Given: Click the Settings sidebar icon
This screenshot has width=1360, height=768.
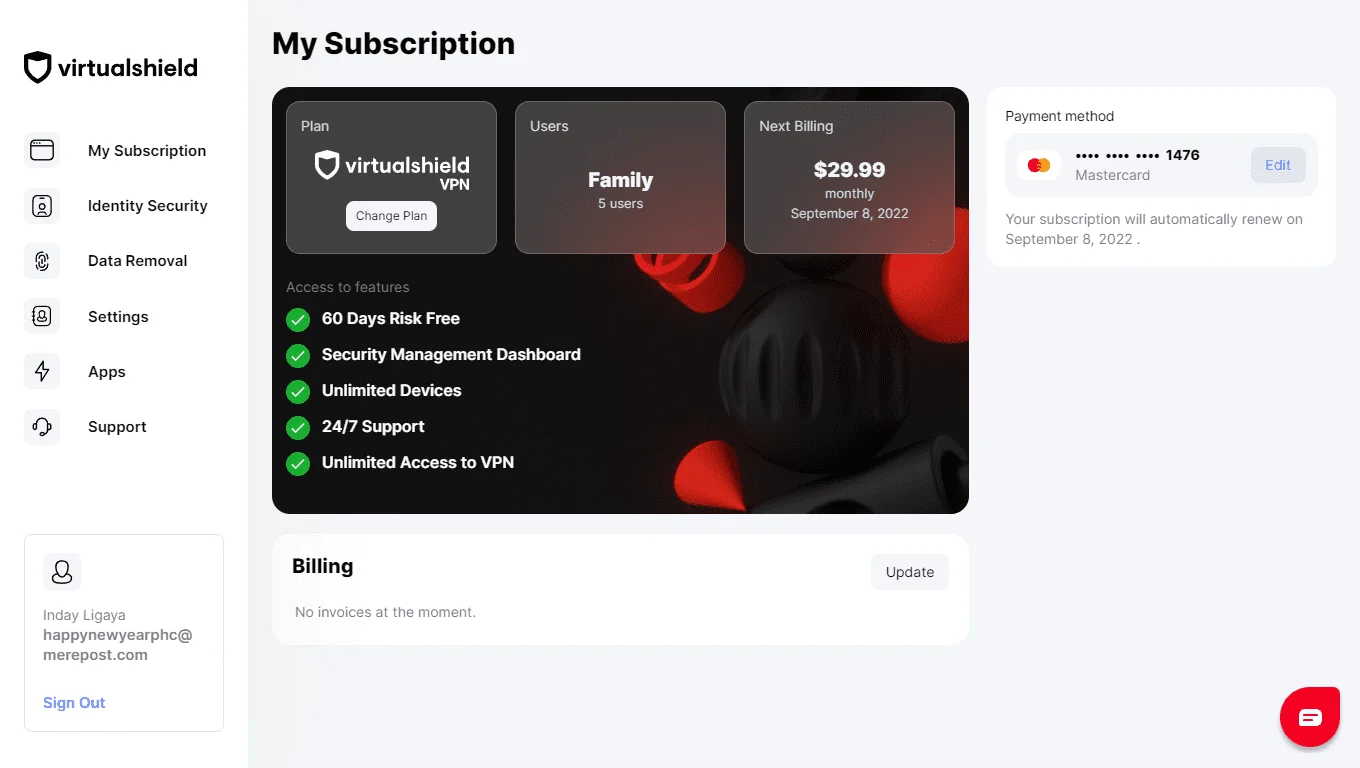Looking at the screenshot, I should coord(42,316).
